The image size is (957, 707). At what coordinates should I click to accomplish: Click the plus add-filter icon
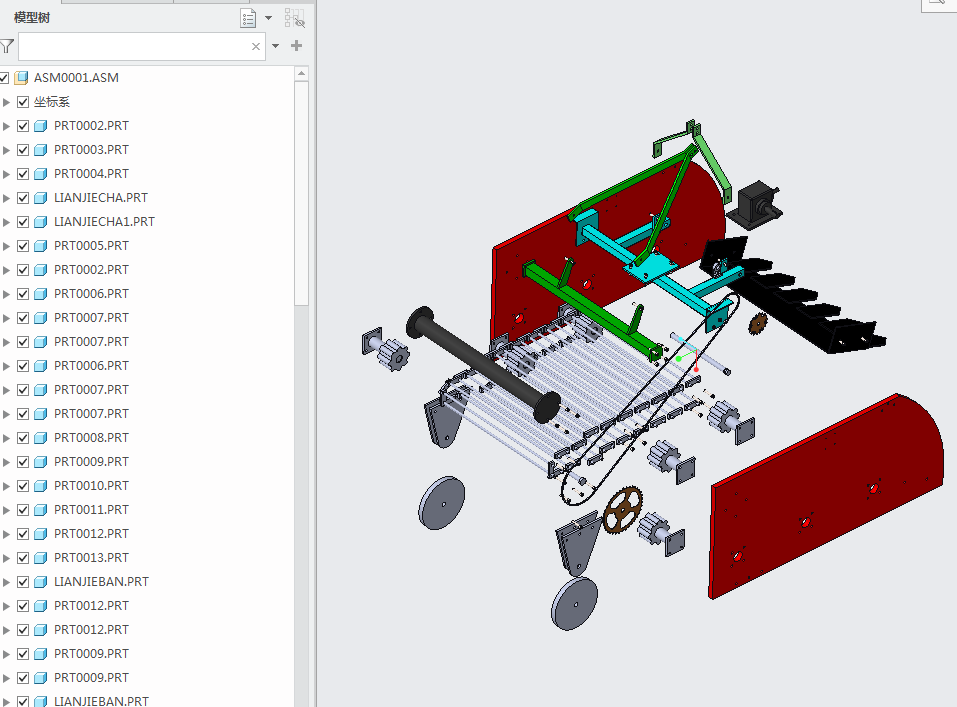pyautogui.click(x=297, y=46)
